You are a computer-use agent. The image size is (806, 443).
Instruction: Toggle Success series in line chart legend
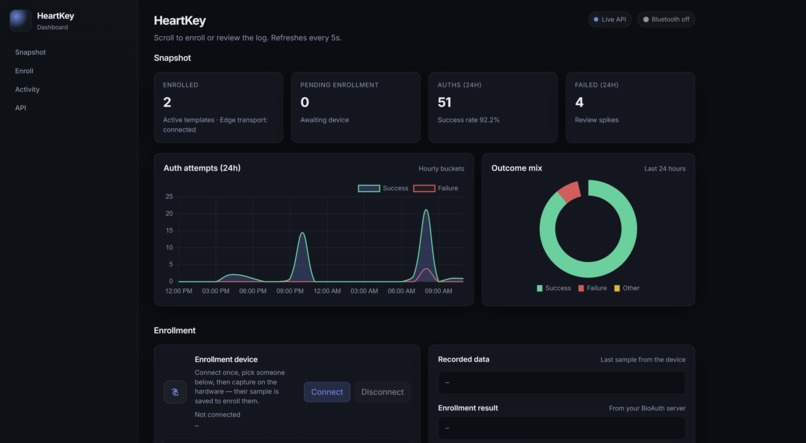(383, 188)
